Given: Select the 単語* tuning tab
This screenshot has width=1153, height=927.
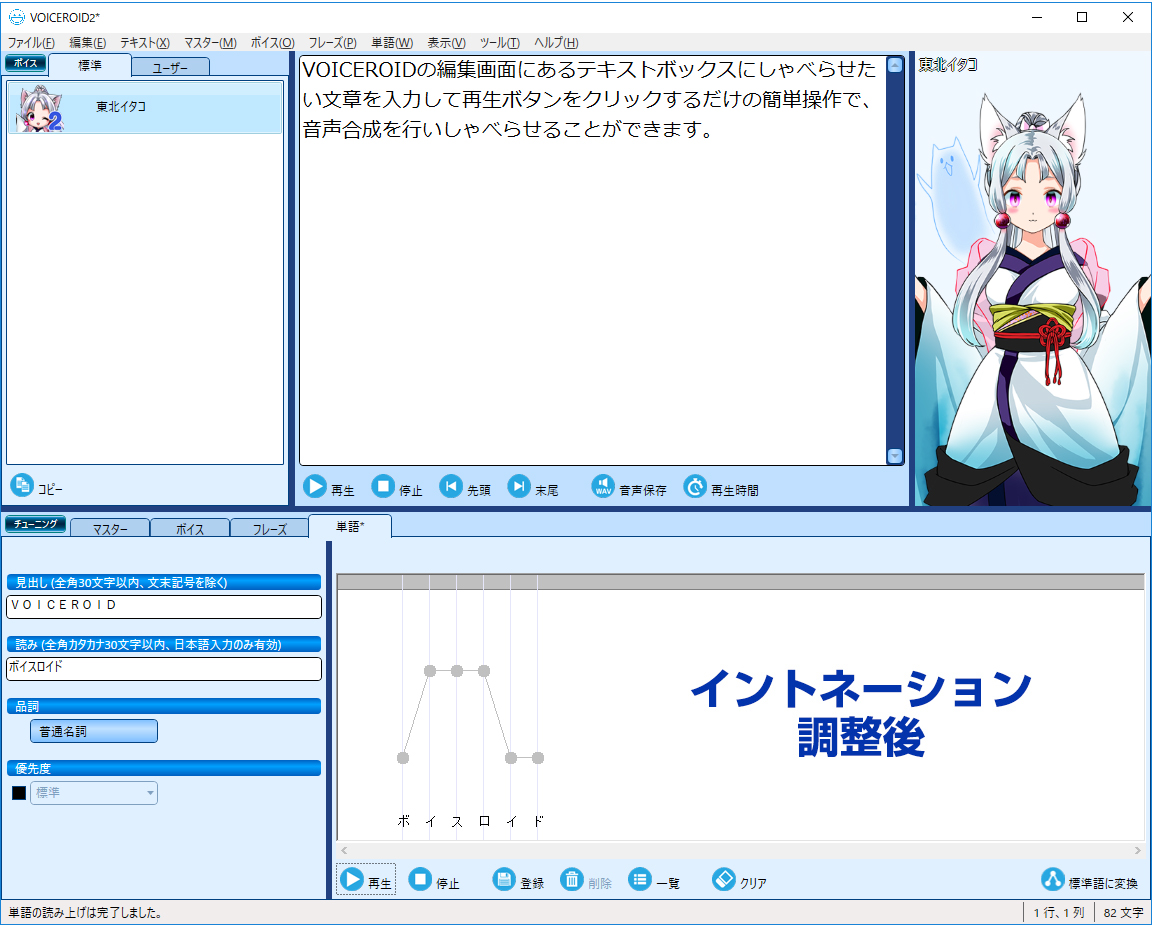Looking at the screenshot, I should pyautogui.click(x=350, y=526).
